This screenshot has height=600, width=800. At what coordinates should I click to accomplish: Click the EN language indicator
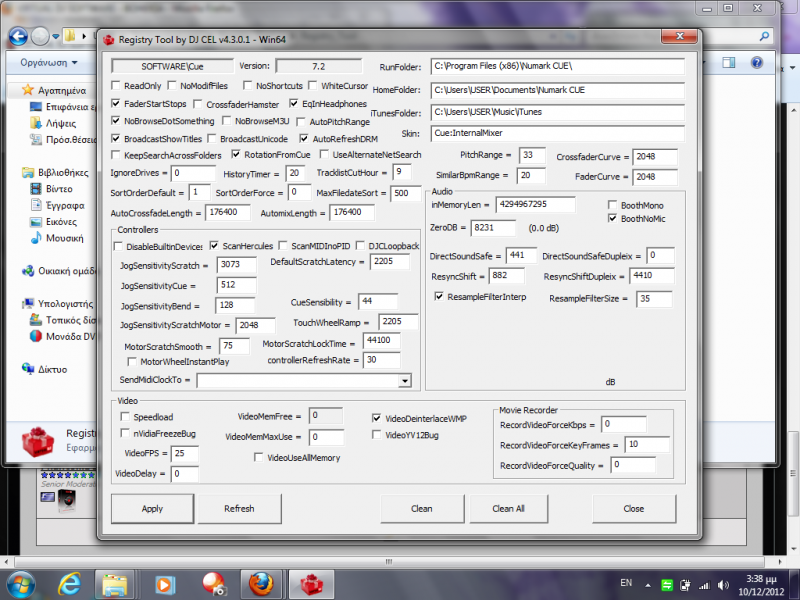[626, 583]
